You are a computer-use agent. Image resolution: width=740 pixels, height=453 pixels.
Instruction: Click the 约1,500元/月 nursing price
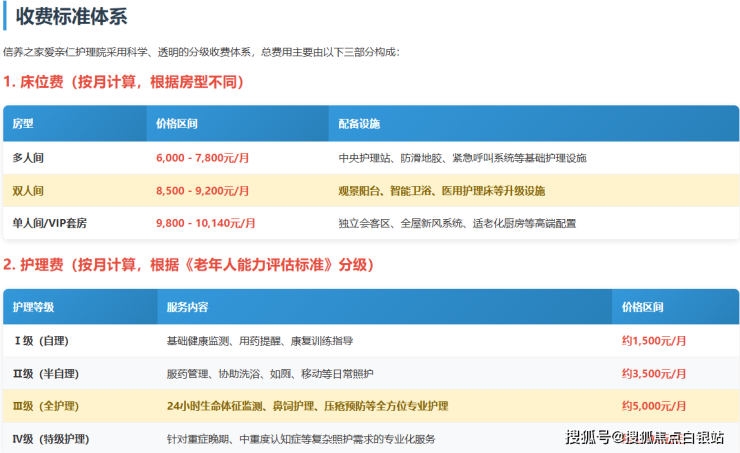click(654, 341)
